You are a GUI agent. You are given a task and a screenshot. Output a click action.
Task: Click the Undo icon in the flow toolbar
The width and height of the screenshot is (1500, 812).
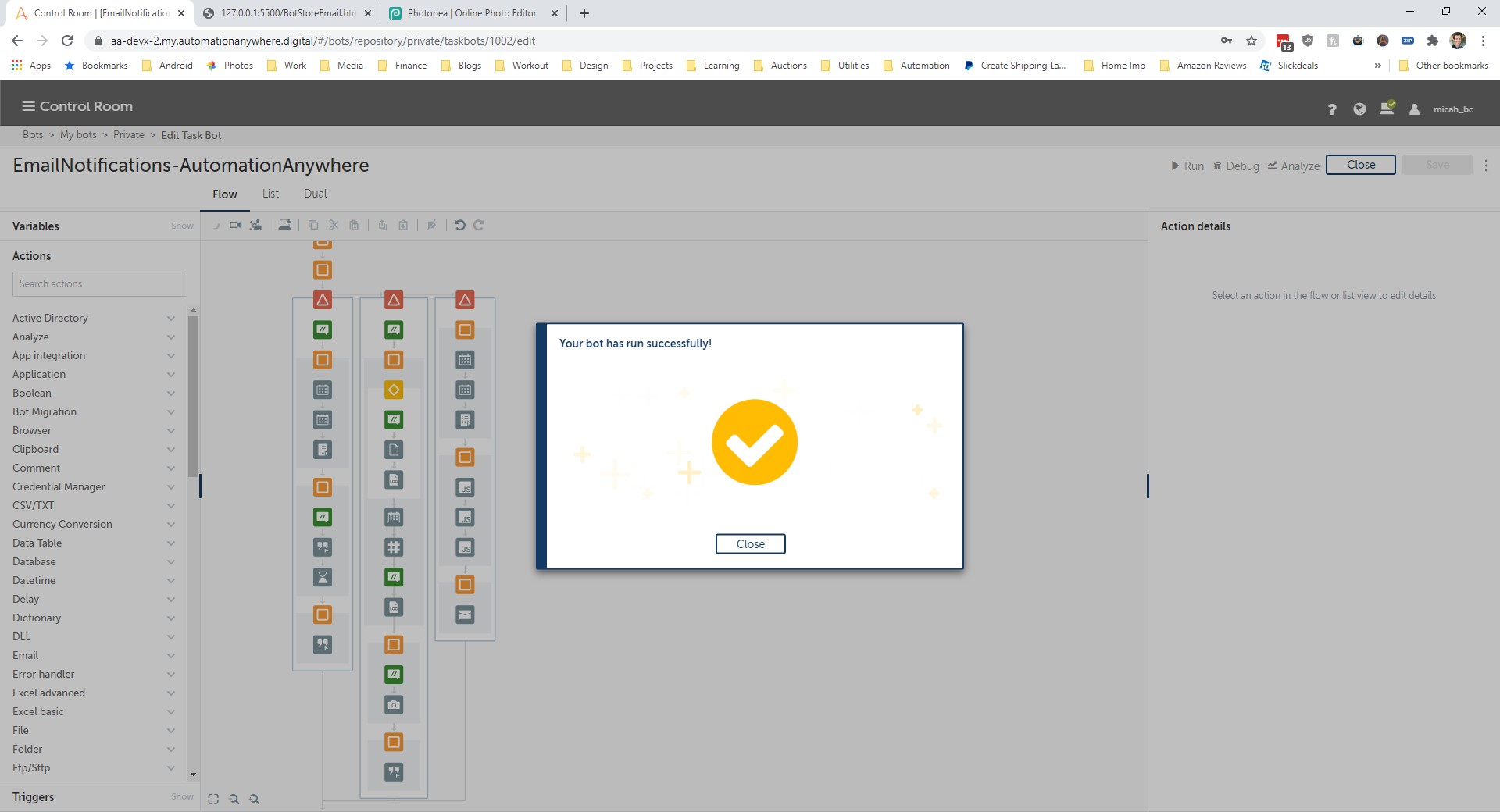pos(459,225)
